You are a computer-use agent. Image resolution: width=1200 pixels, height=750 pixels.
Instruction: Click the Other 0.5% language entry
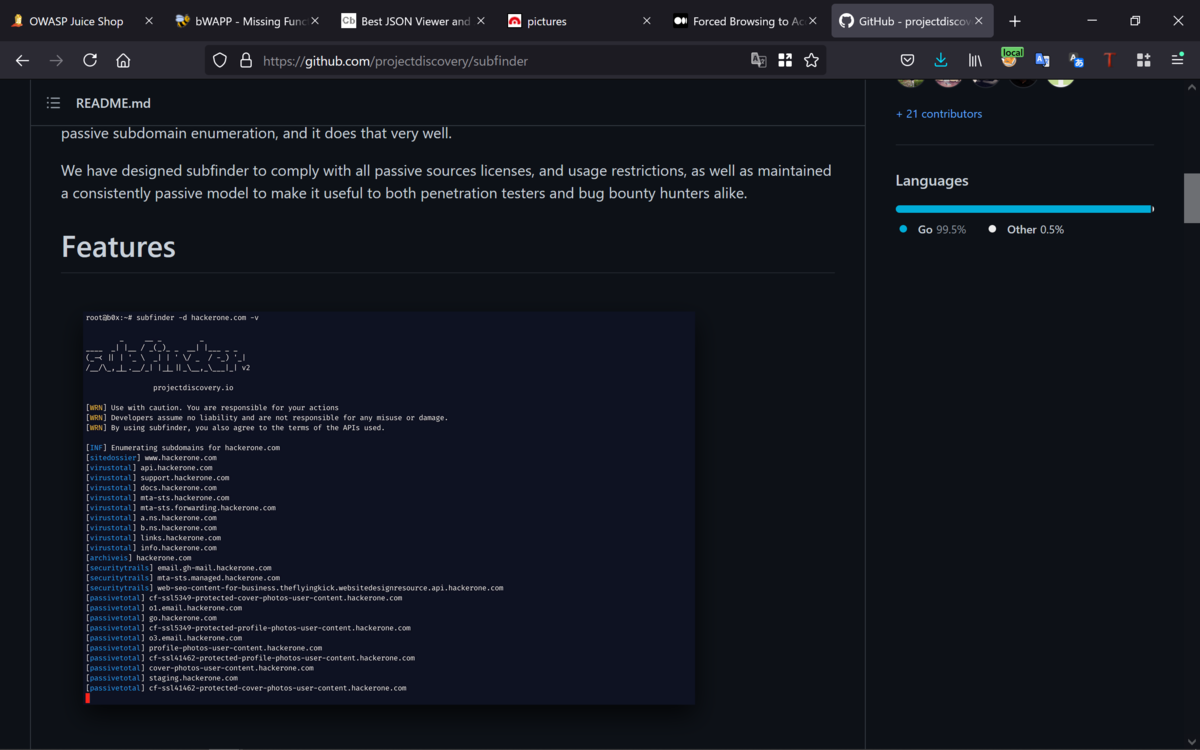tap(1026, 230)
